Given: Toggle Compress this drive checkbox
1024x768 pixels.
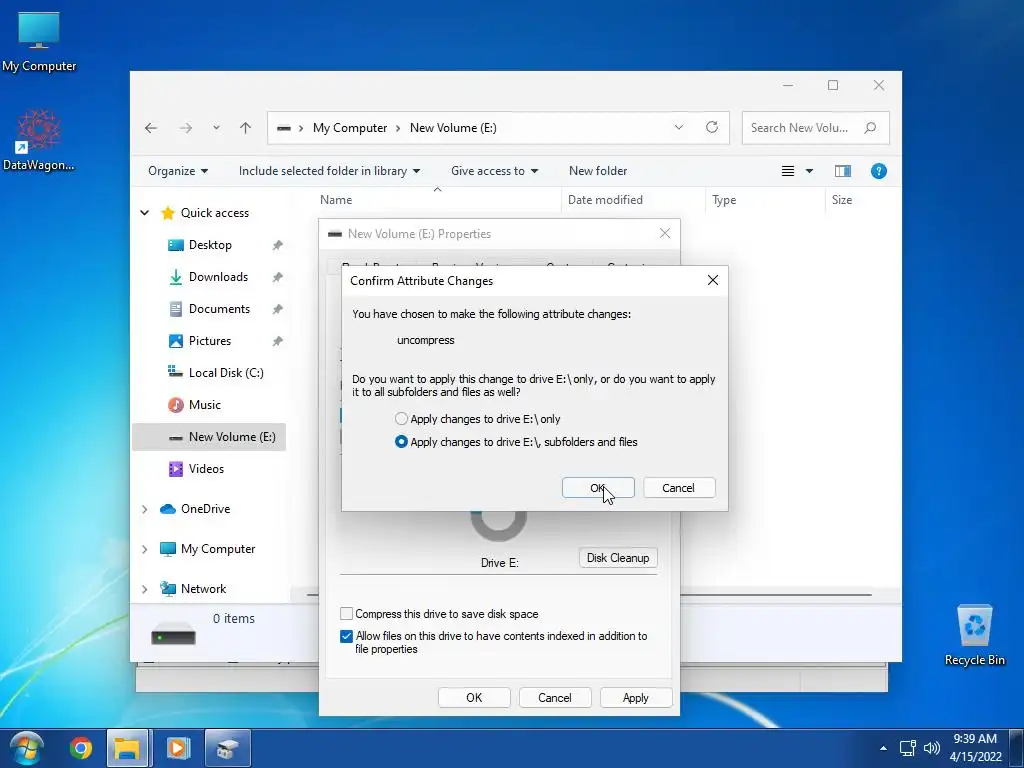Looking at the screenshot, I should (347, 614).
